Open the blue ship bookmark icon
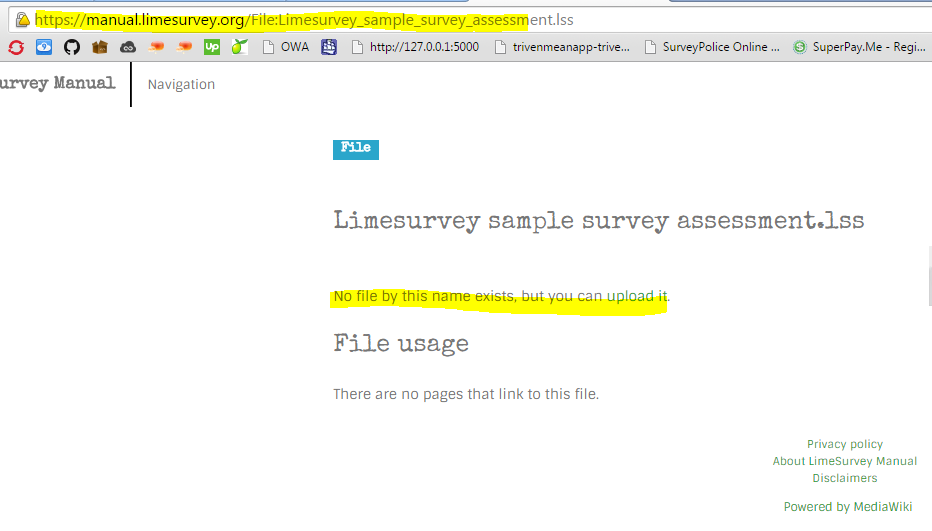The height and width of the screenshot is (531, 932). click(x=329, y=47)
